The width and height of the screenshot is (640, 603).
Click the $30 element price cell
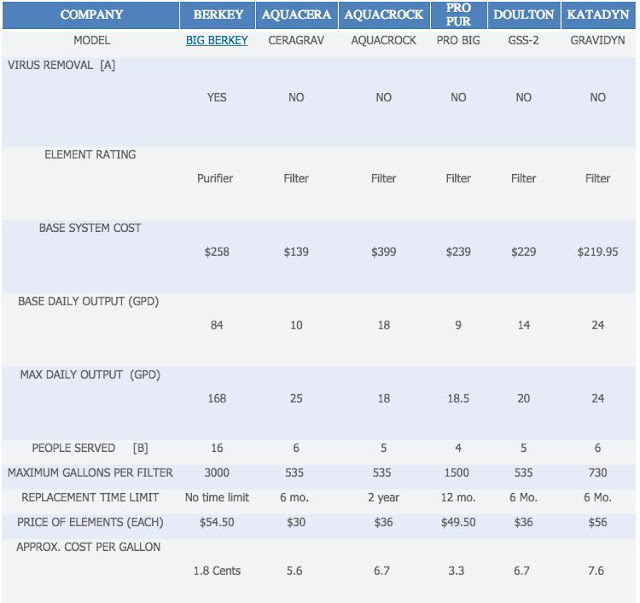pyautogui.click(x=296, y=522)
